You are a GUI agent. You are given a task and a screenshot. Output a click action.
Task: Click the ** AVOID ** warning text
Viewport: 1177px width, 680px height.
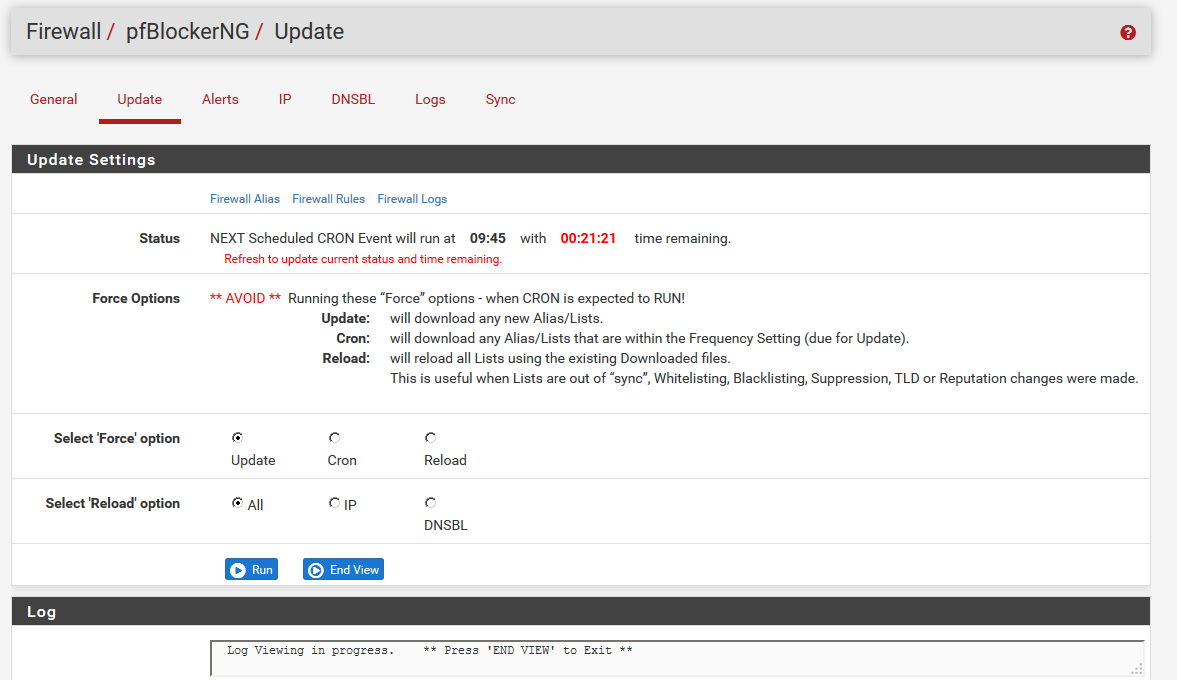pyautogui.click(x=245, y=299)
